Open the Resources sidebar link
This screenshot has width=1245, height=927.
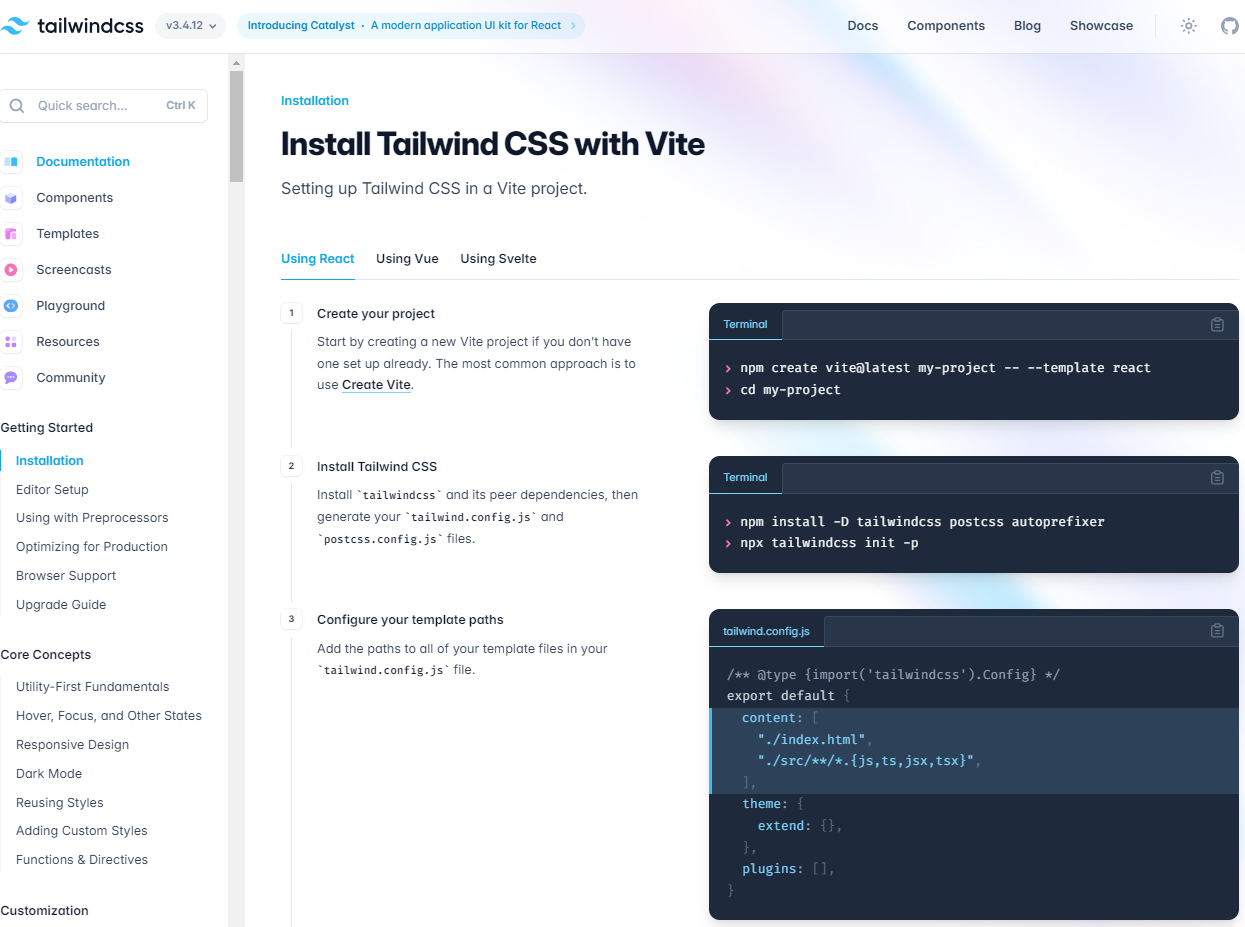(x=67, y=342)
